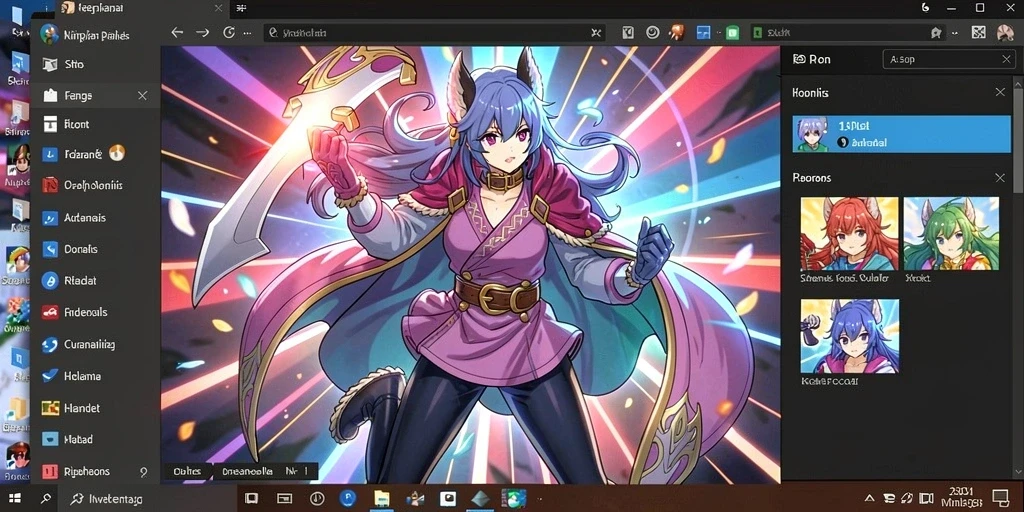The image size is (1024, 512).
Task: Click the smiley face toolbar icon
Action: point(652,32)
